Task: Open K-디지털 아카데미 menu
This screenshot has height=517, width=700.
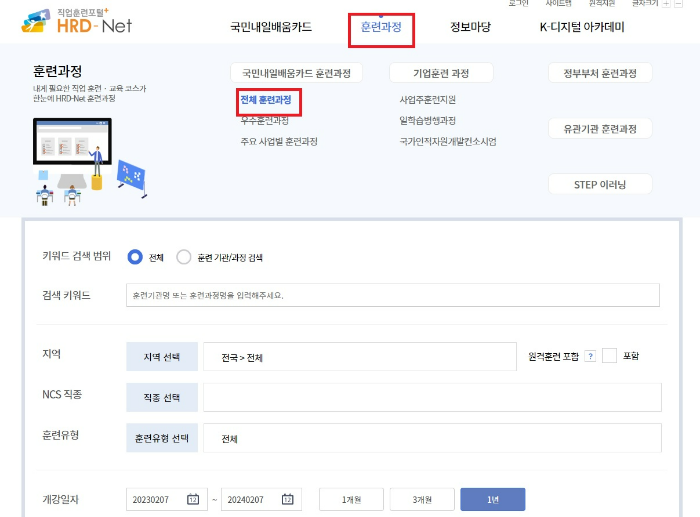Action: (x=582, y=27)
